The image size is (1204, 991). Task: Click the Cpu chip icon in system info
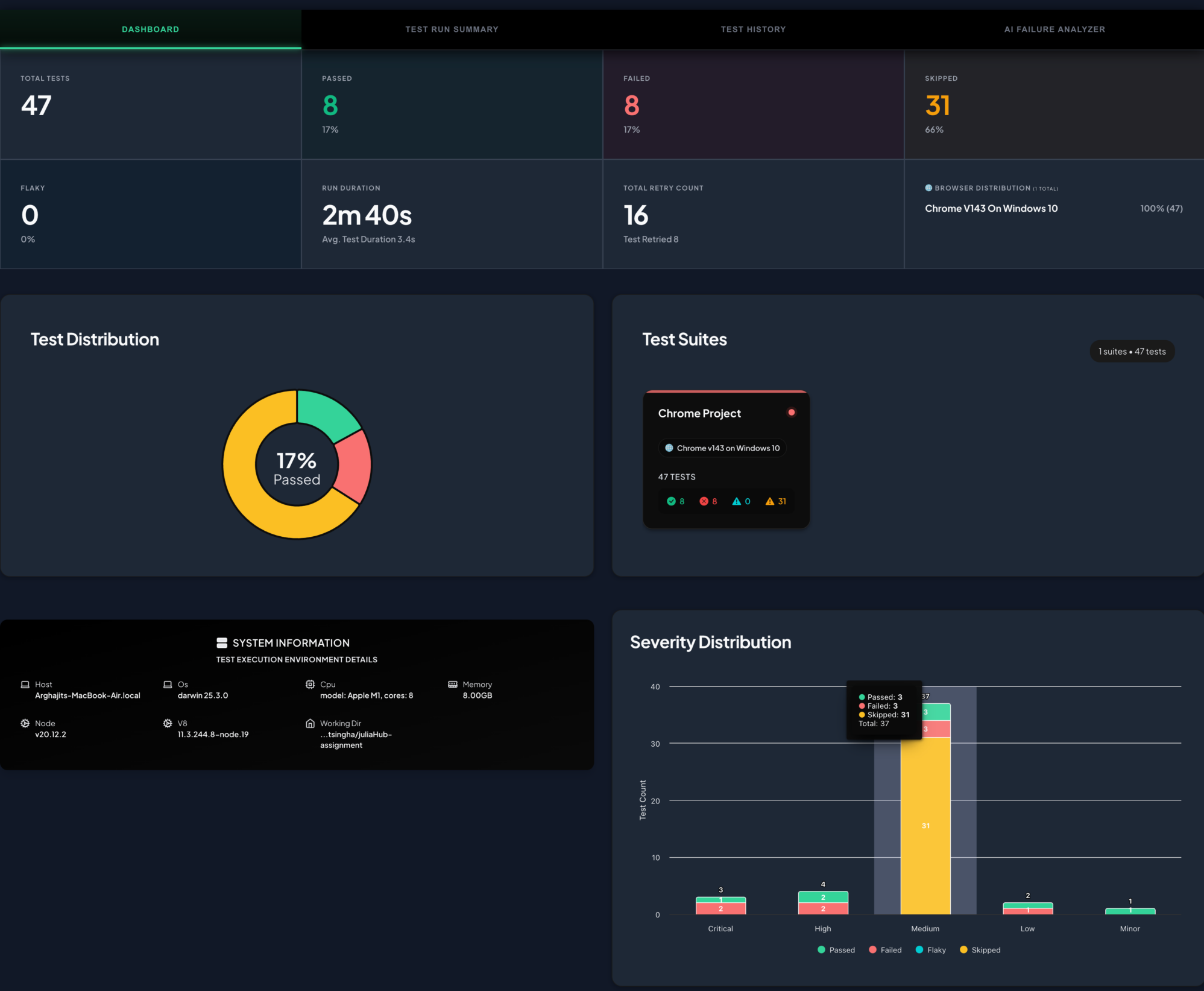310,684
